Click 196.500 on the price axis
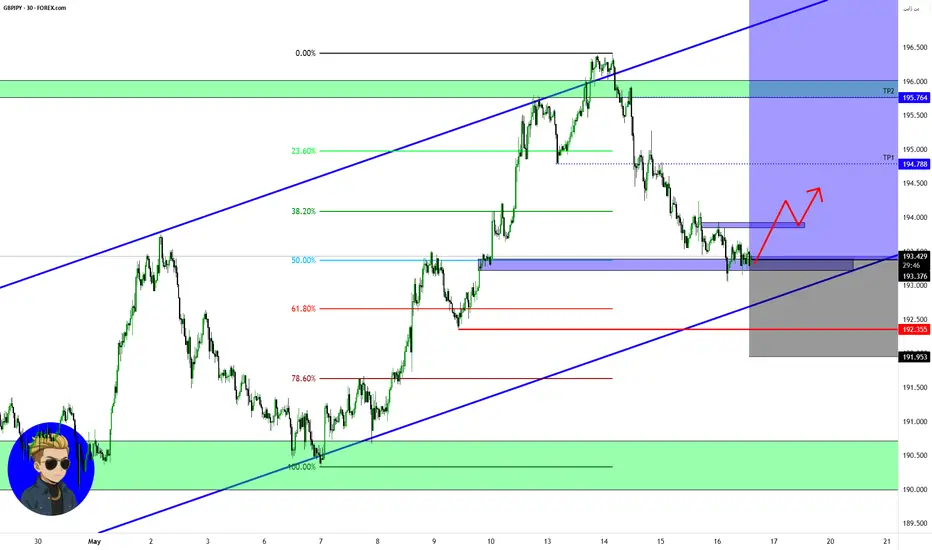This screenshot has height=550, width=932. pyautogui.click(x=915, y=48)
